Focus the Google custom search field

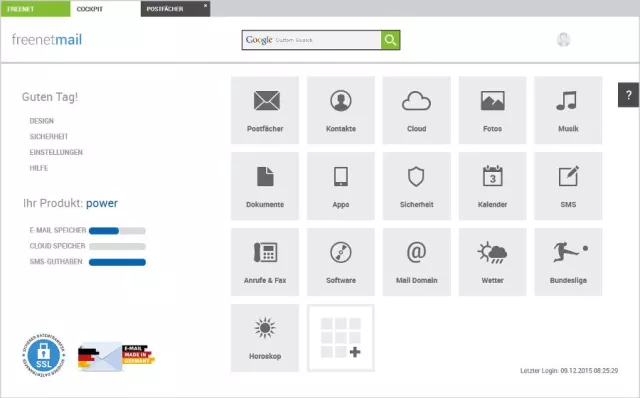click(x=312, y=40)
